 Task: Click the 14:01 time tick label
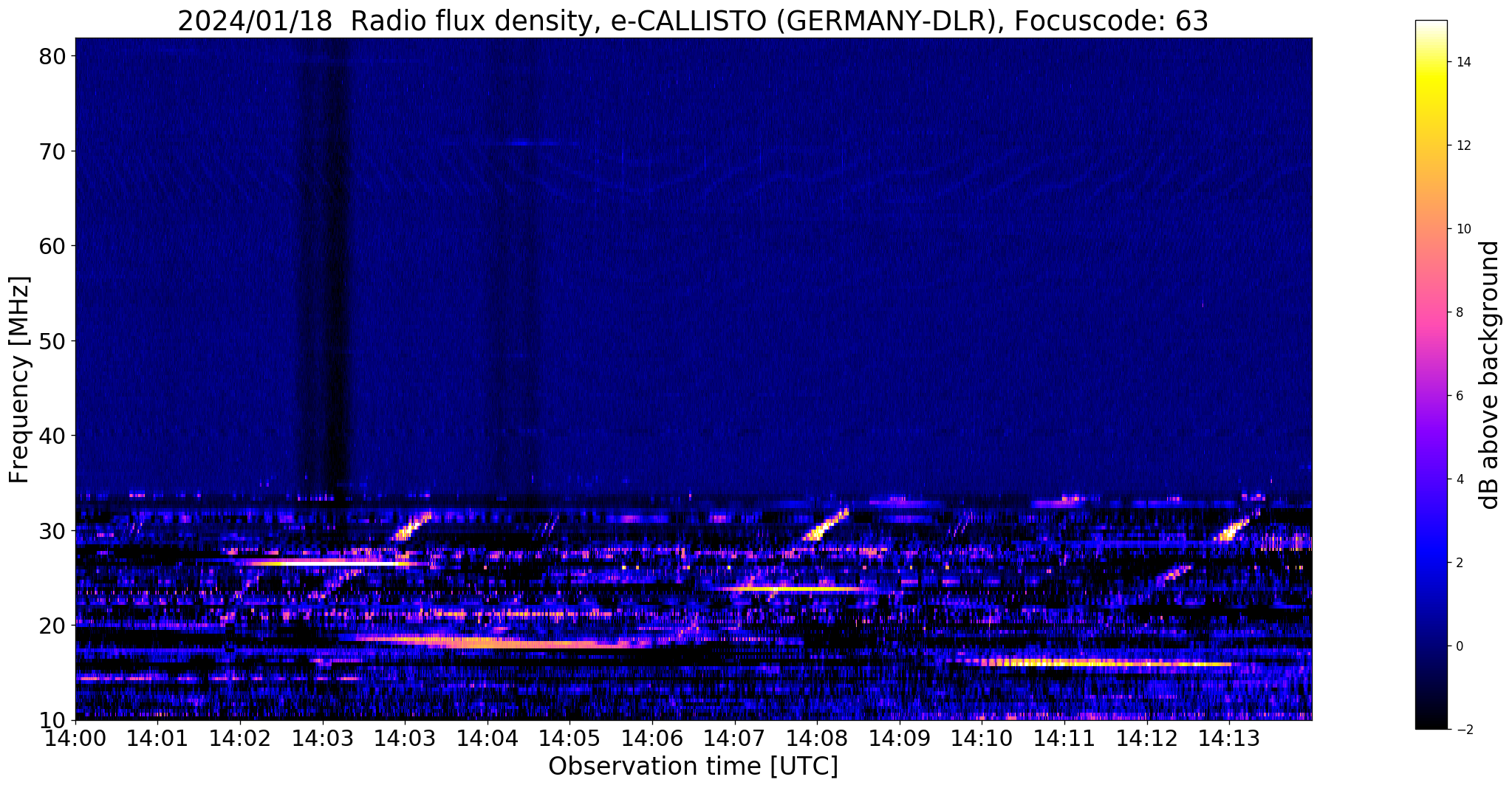[x=157, y=739]
